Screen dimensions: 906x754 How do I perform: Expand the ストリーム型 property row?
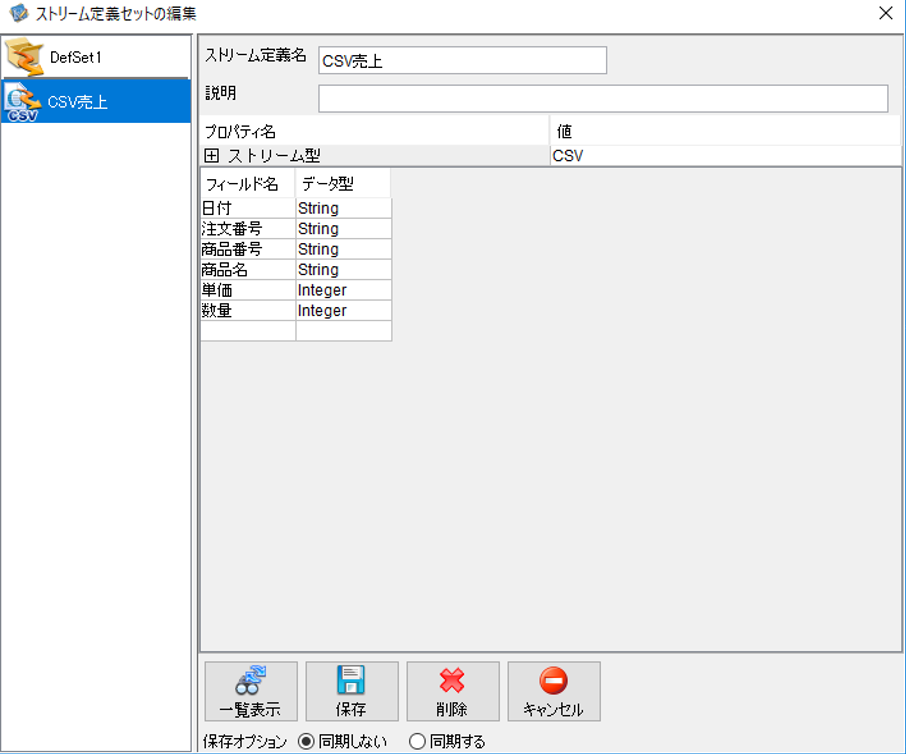(211, 155)
